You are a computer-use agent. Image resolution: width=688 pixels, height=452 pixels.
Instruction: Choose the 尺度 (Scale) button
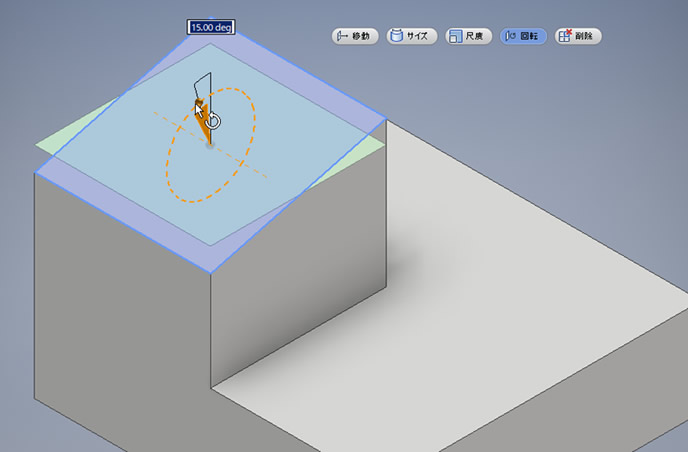468,36
